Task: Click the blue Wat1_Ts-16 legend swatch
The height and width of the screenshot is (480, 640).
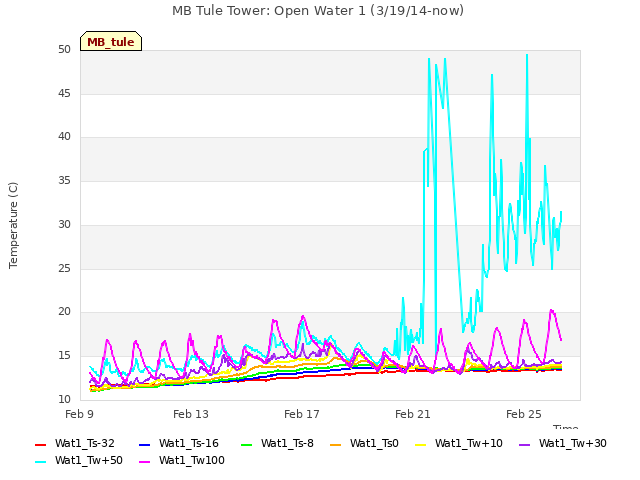Action: pyautogui.click(x=144, y=444)
